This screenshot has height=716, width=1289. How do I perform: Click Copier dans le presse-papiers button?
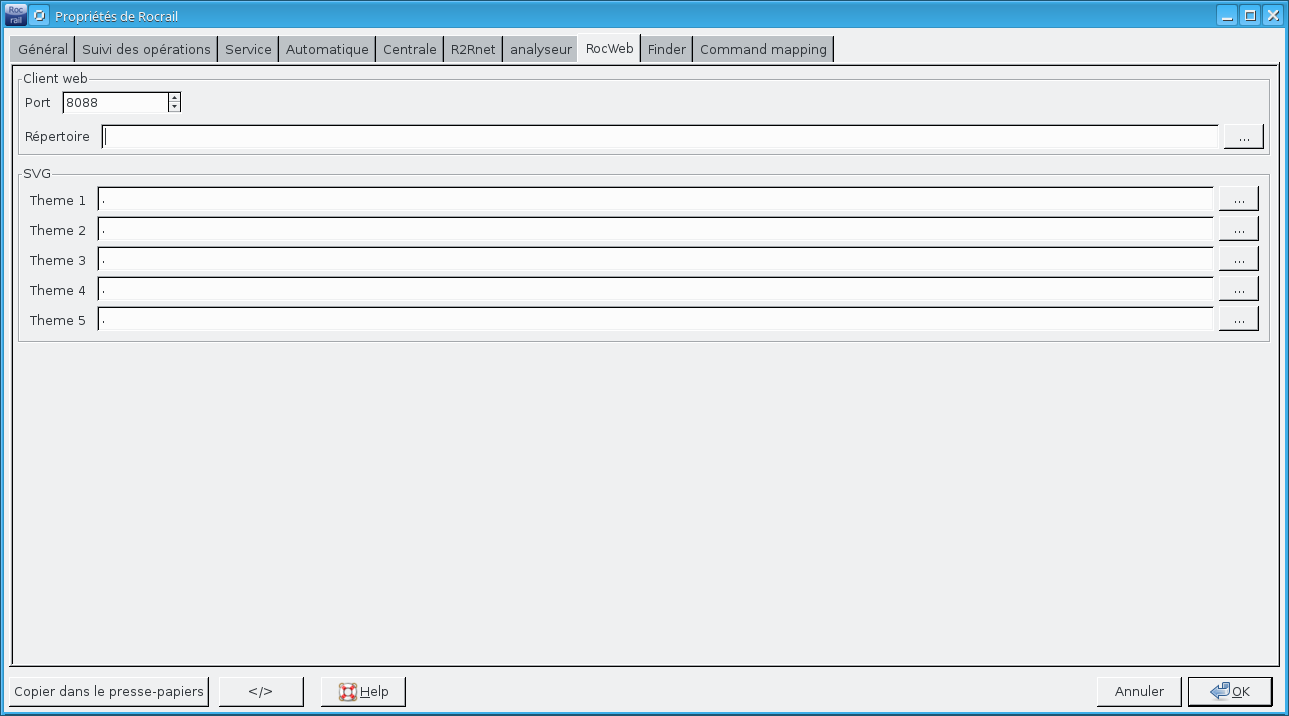coord(109,691)
